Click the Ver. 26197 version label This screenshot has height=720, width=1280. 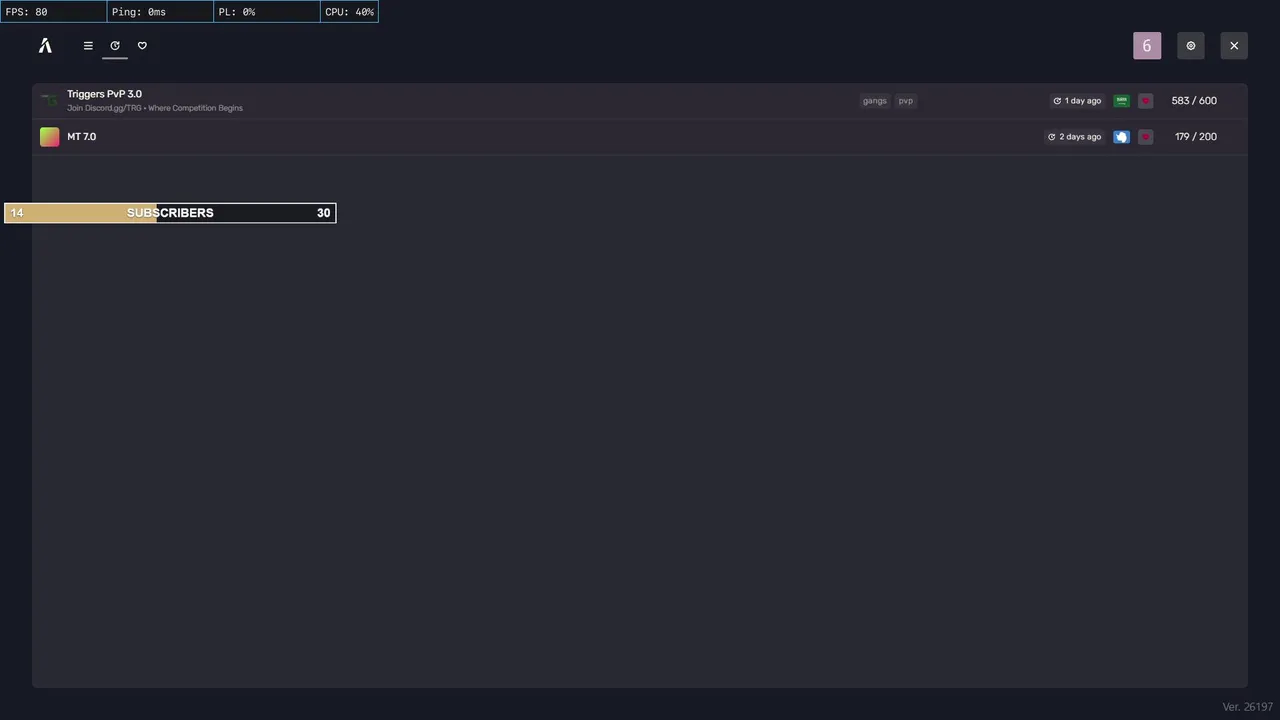[1247, 707]
